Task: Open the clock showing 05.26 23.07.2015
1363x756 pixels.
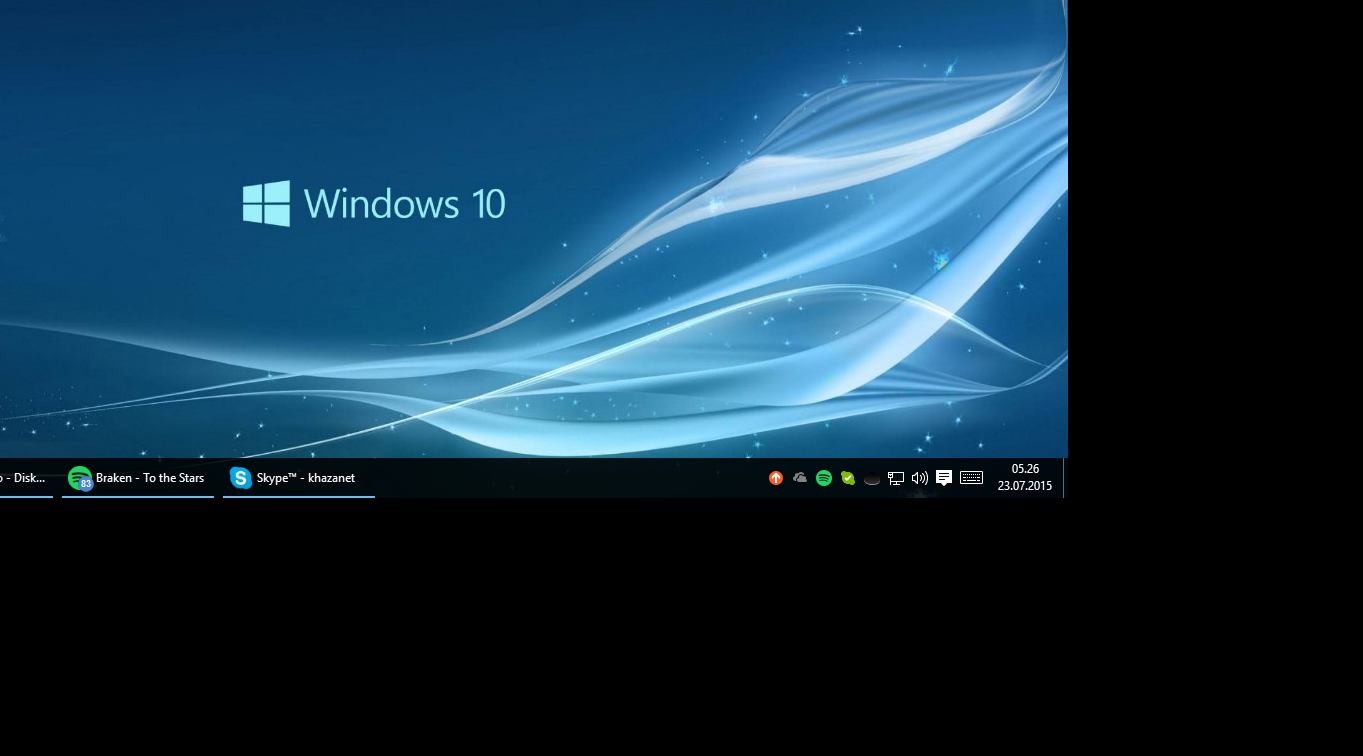Action: [x=1025, y=478]
